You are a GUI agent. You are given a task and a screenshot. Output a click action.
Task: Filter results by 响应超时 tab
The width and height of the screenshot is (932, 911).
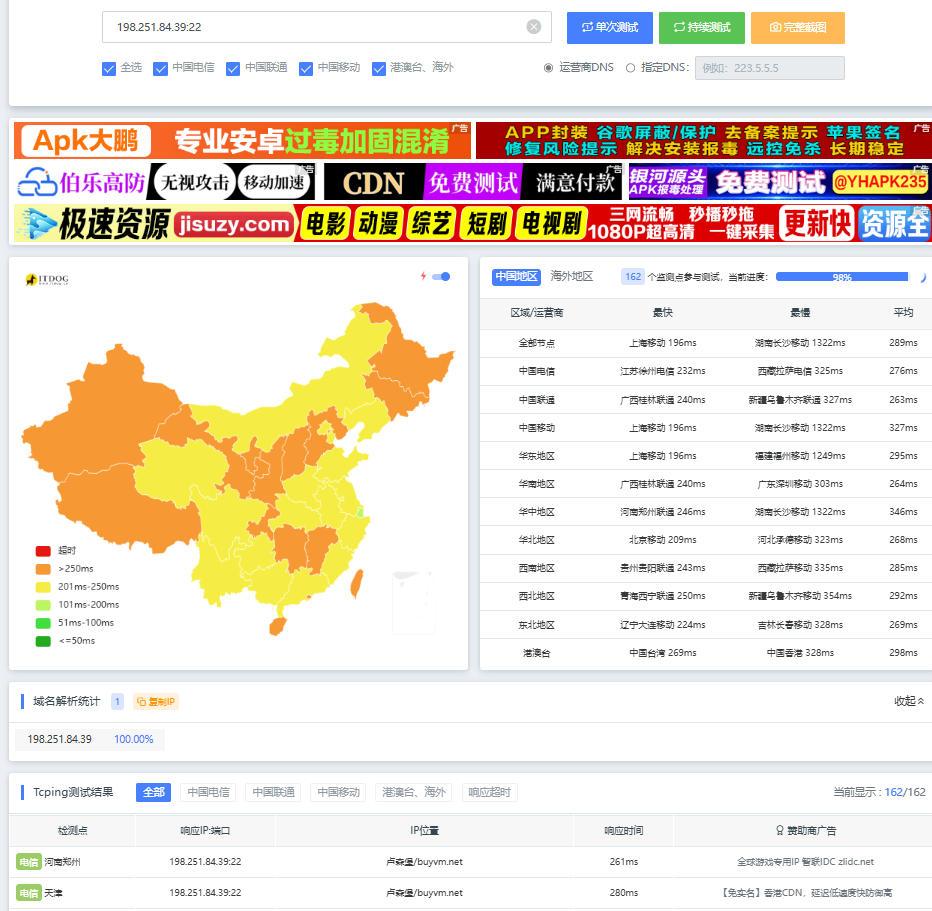[x=490, y=792]
